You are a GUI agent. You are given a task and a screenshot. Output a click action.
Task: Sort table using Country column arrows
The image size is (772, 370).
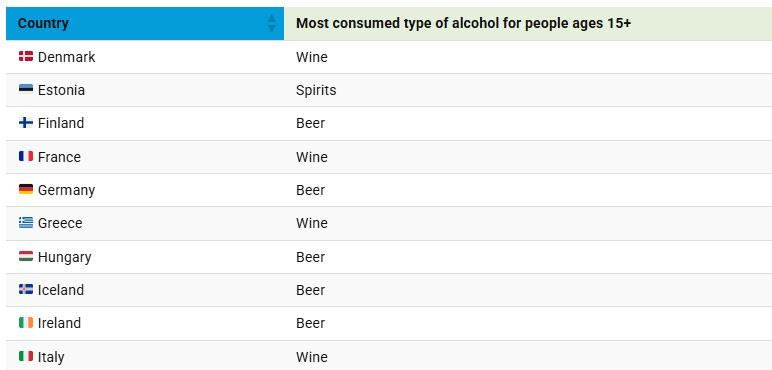(272, 23)
